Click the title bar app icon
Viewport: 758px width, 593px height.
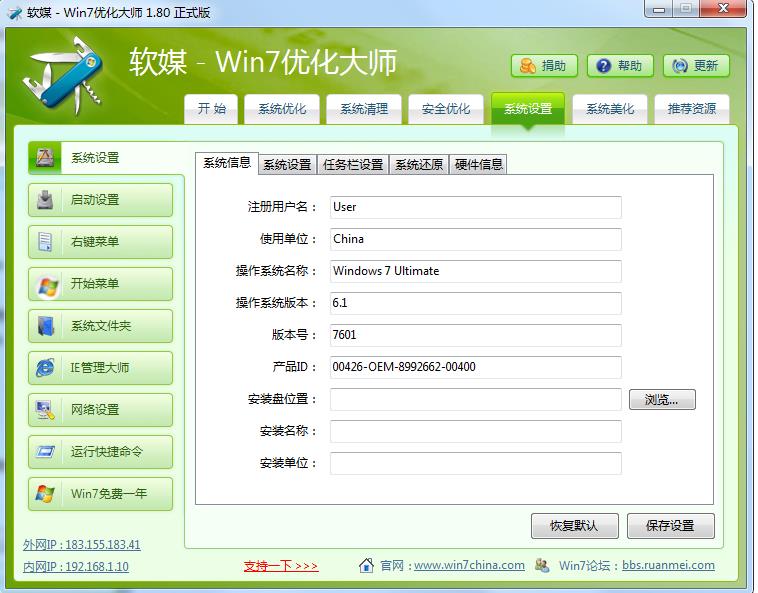(x=15, y=13)
